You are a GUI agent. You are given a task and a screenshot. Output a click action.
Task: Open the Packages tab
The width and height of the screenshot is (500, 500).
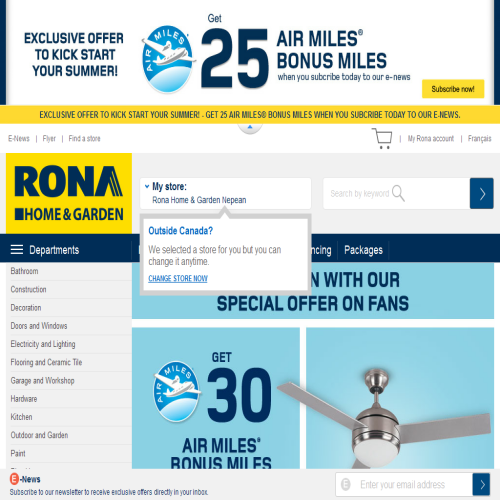[x=363, y=250]
